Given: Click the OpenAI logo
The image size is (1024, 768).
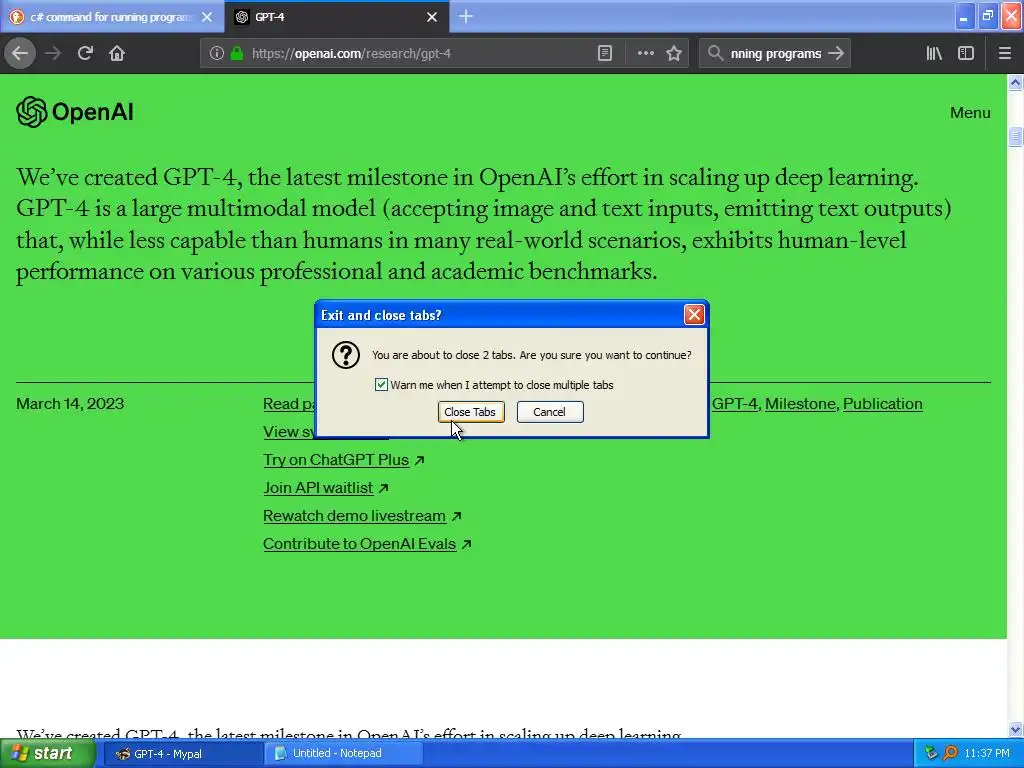Looking at the screenshot, I should coord(75,112).
